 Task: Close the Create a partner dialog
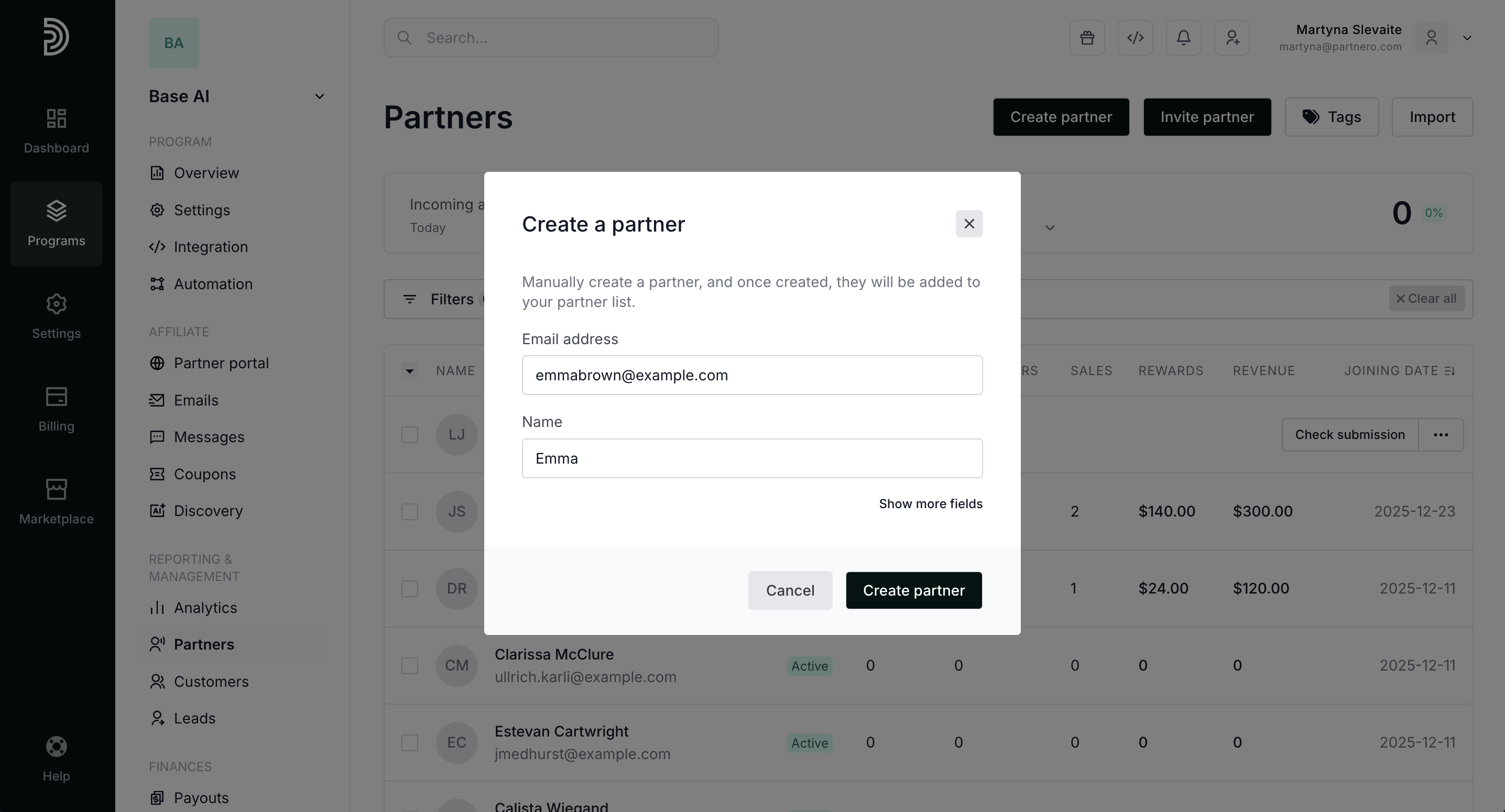(x=969, y=224)
